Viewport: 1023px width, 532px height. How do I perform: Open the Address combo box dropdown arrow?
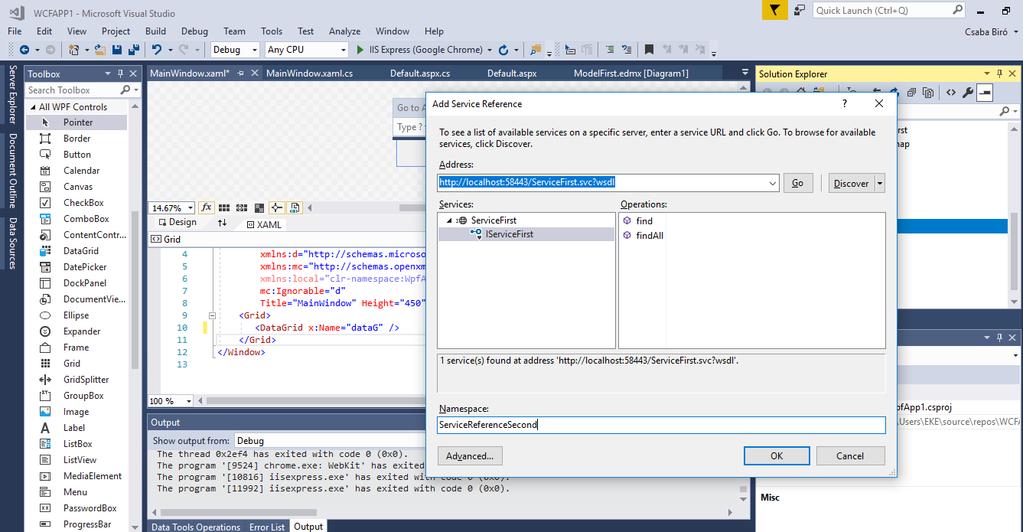[772, 183]
